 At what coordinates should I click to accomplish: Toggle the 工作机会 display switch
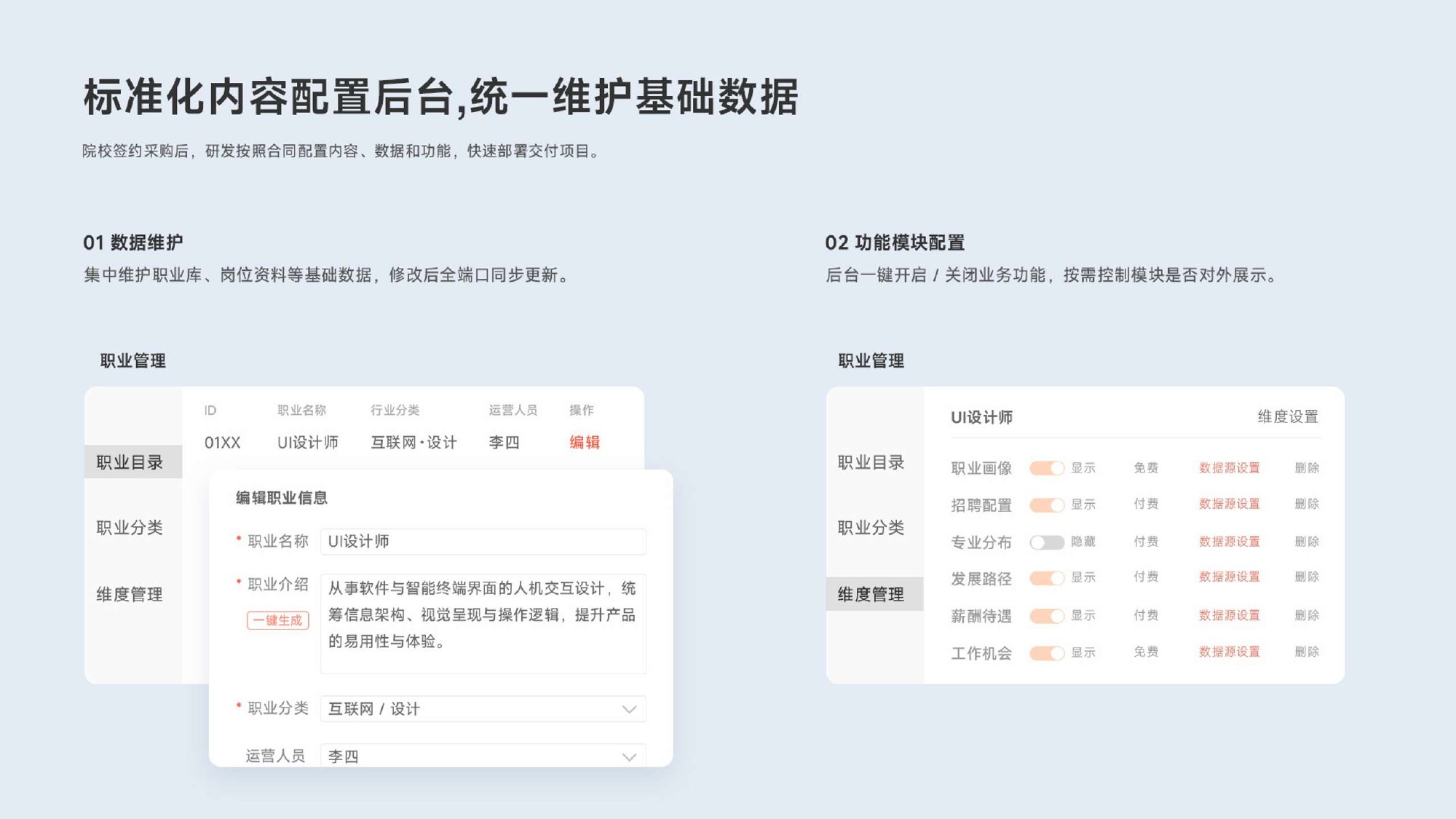pyautogui.click(x=1047, y=653)
